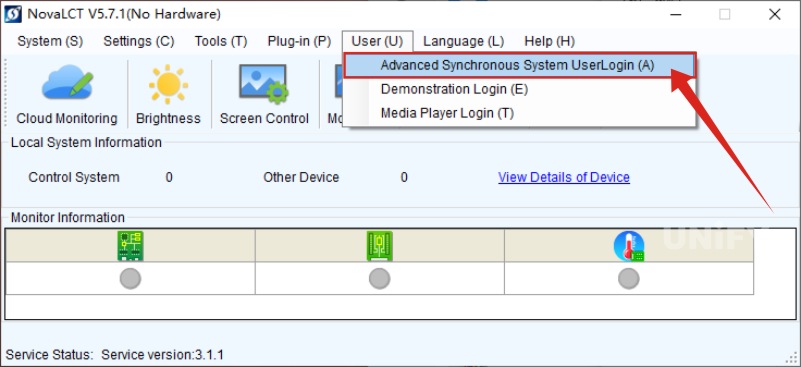Click the View Details of Device link
This screenshot has height=367, width=801.
click(564, 177)
